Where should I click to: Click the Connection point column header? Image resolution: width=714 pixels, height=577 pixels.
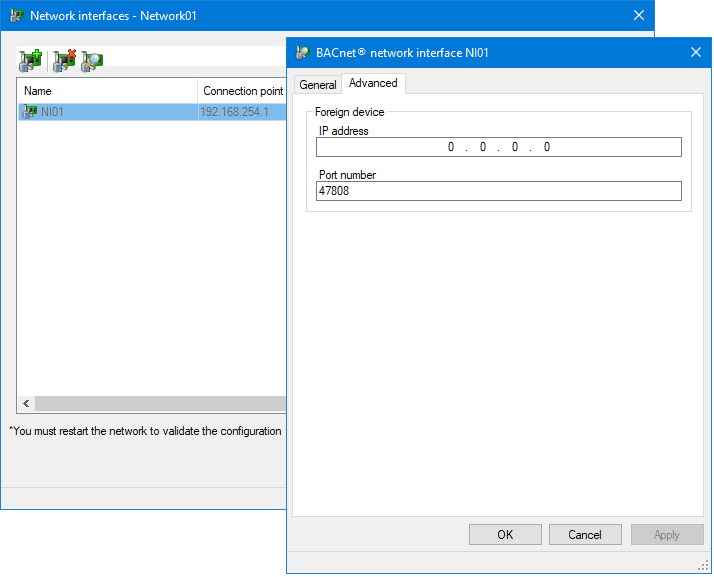(243, 91)
